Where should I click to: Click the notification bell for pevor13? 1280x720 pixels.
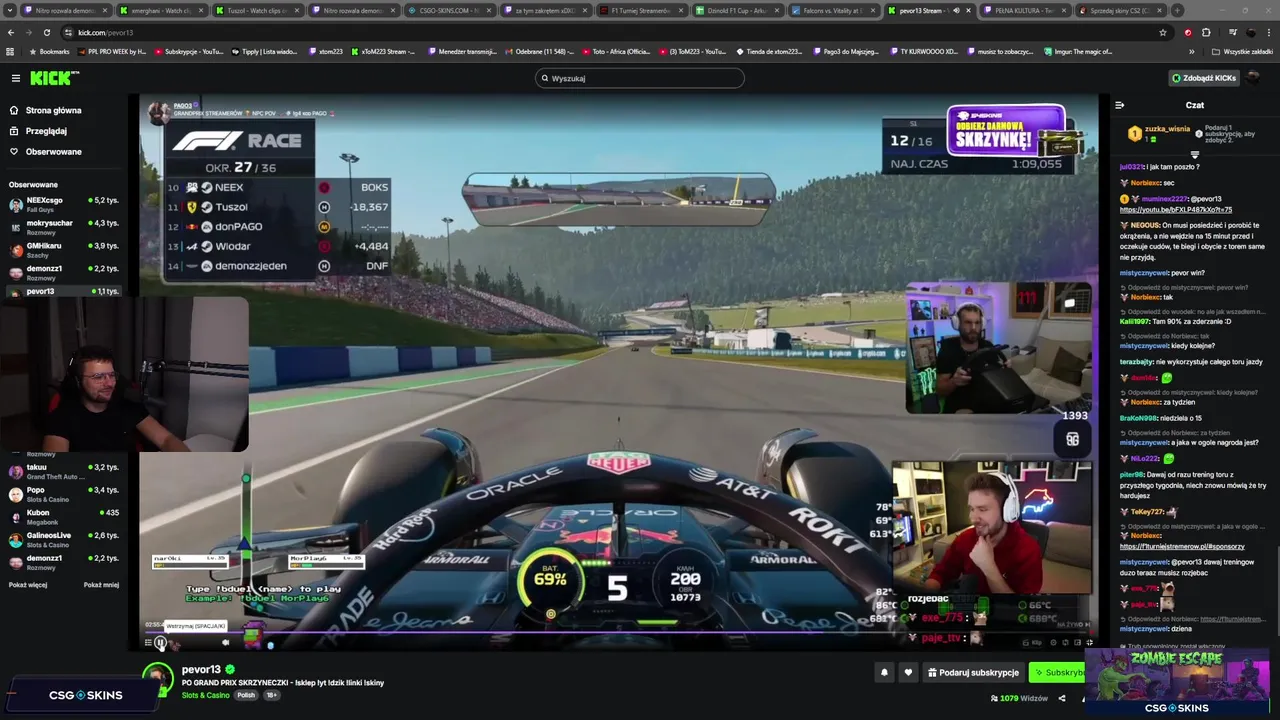pos(884,673)
